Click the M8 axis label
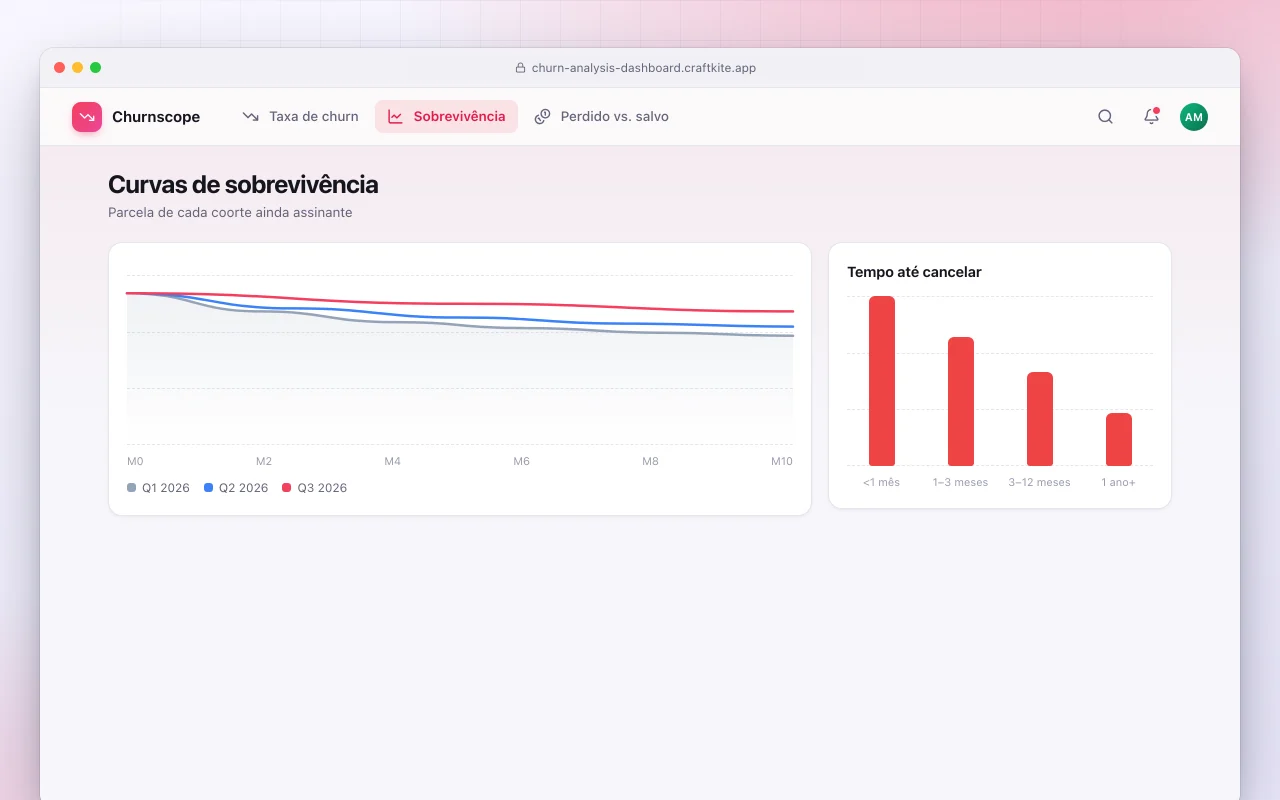The image size is (1280, 800). (x=651, y=461)
